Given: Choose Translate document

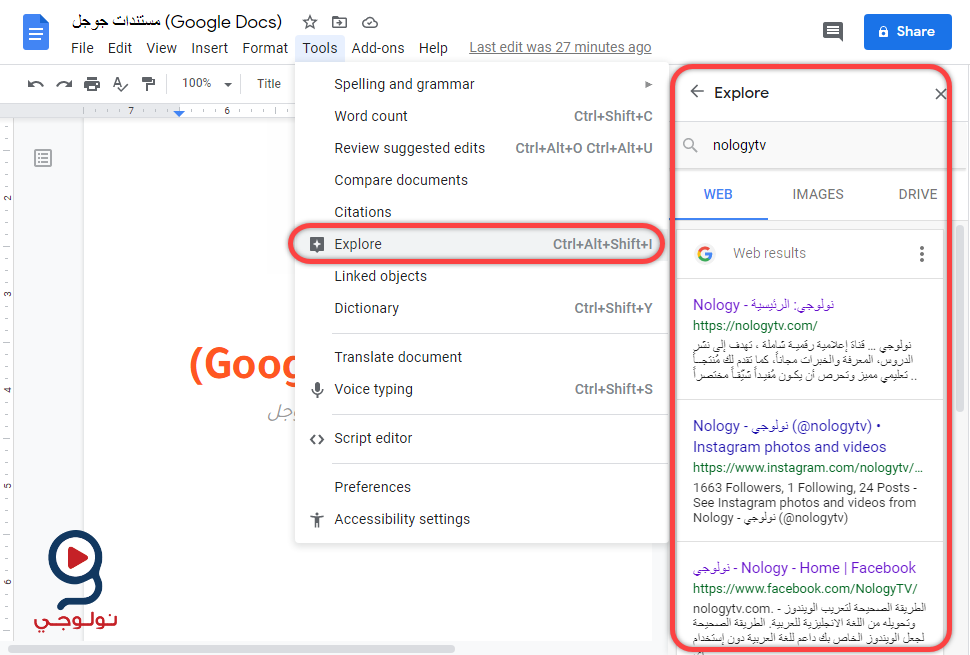Looking at the screenshot, I should coord(481,357).
